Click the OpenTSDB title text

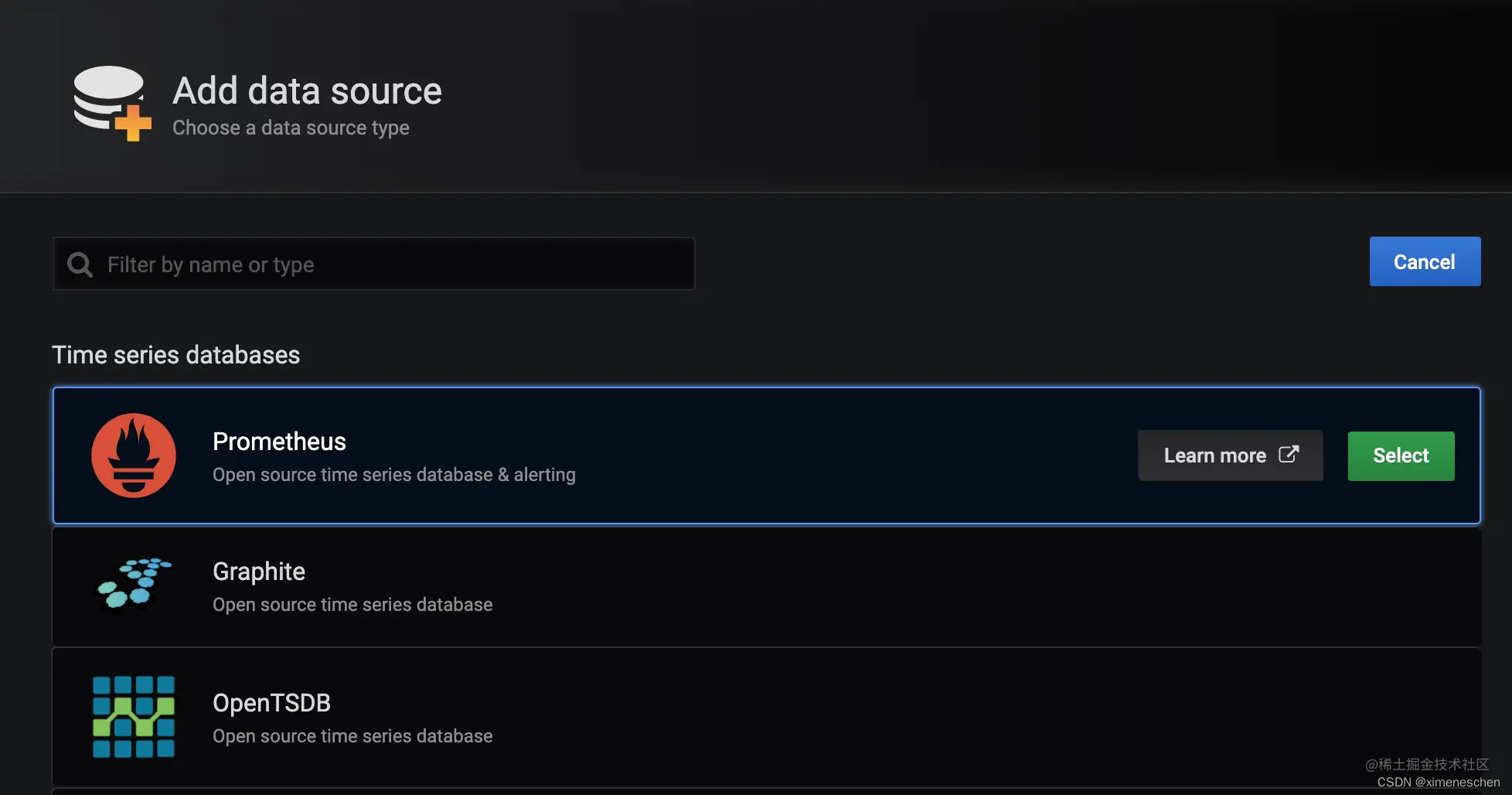[x=271, y=703]
